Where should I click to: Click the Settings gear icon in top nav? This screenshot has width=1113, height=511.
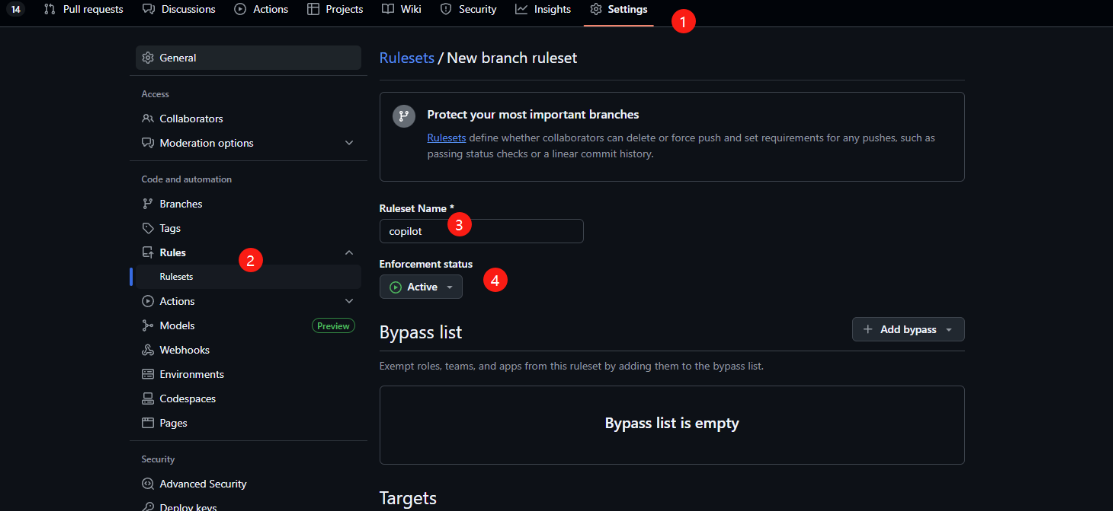tap(596, 9)
